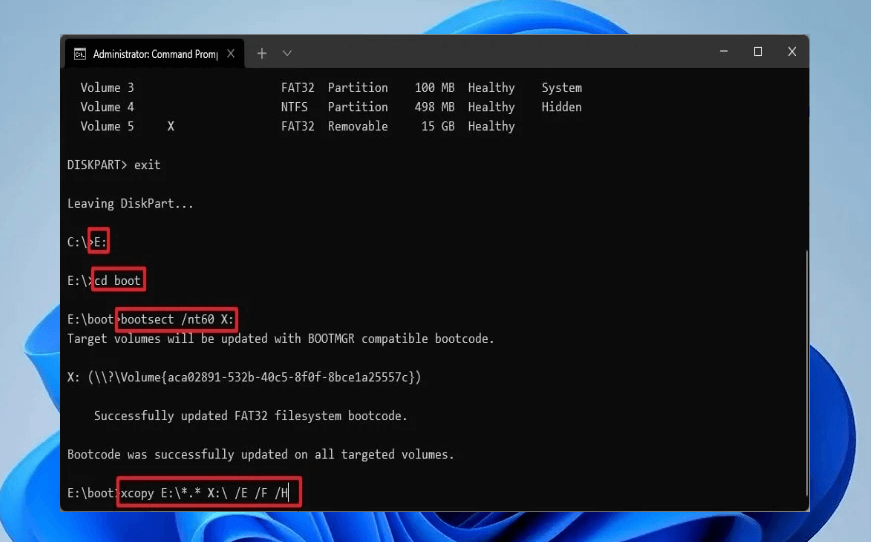
Task: Click the volume GUID line starting 'X: (\\?\Volume'
Action: [244, 377]
